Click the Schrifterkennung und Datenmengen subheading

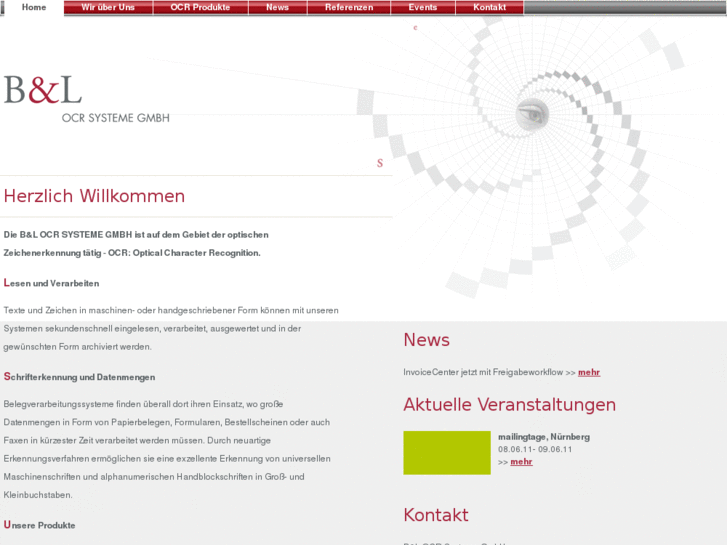[x=79, y=377]
